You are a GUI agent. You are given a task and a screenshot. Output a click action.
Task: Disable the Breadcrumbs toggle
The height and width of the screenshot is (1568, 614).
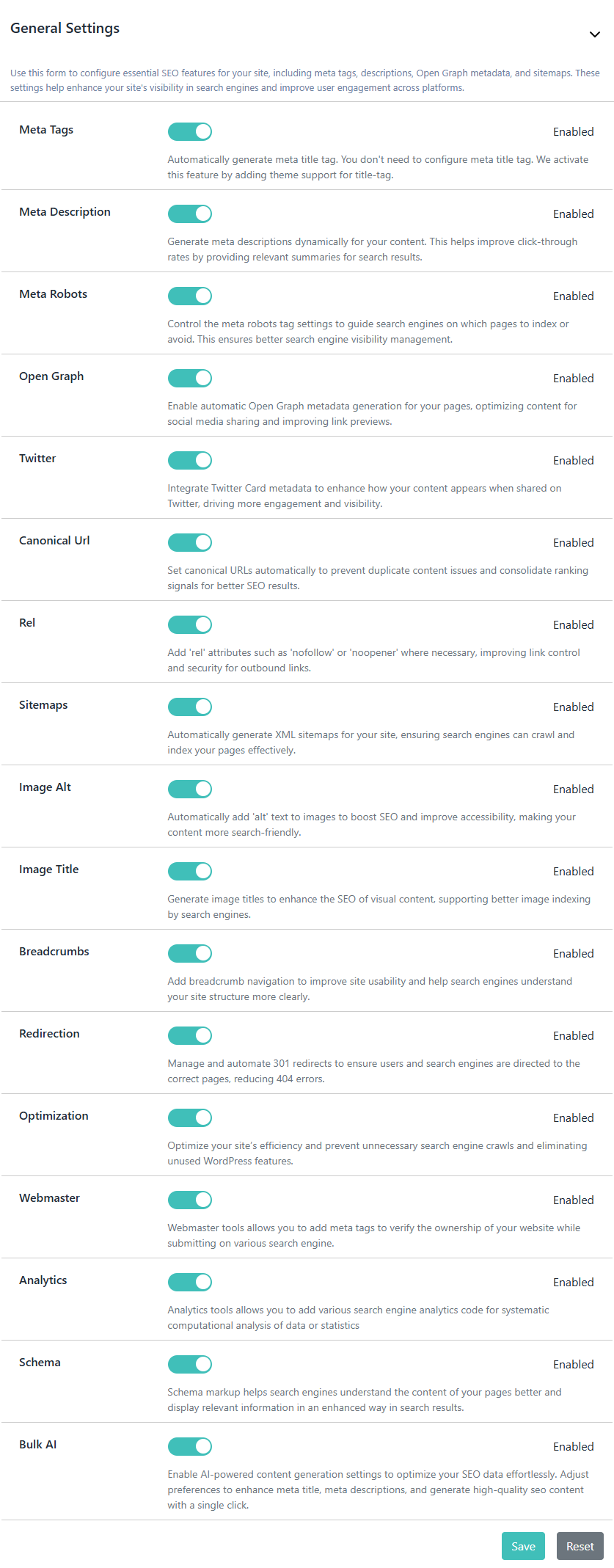pyautogui.click(x=190, y=953)
